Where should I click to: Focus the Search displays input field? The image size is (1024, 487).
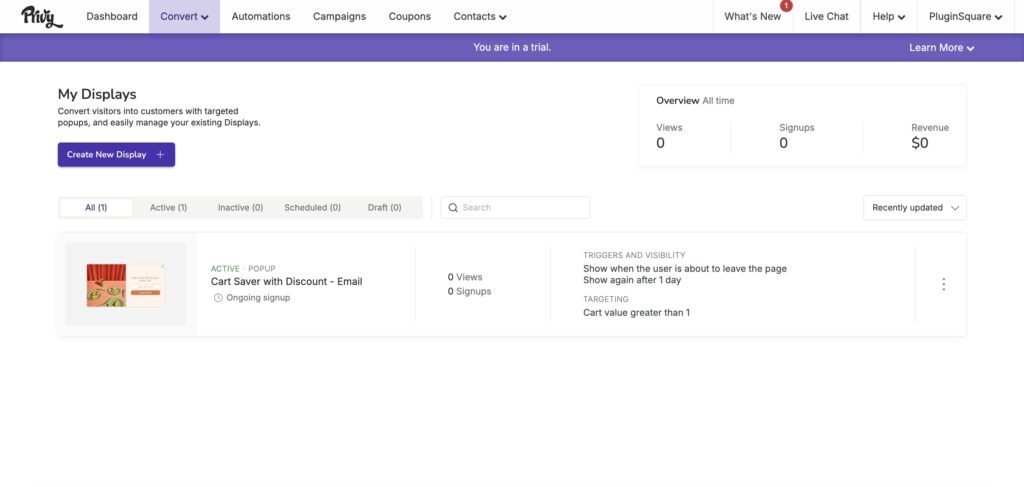[522, 208]
